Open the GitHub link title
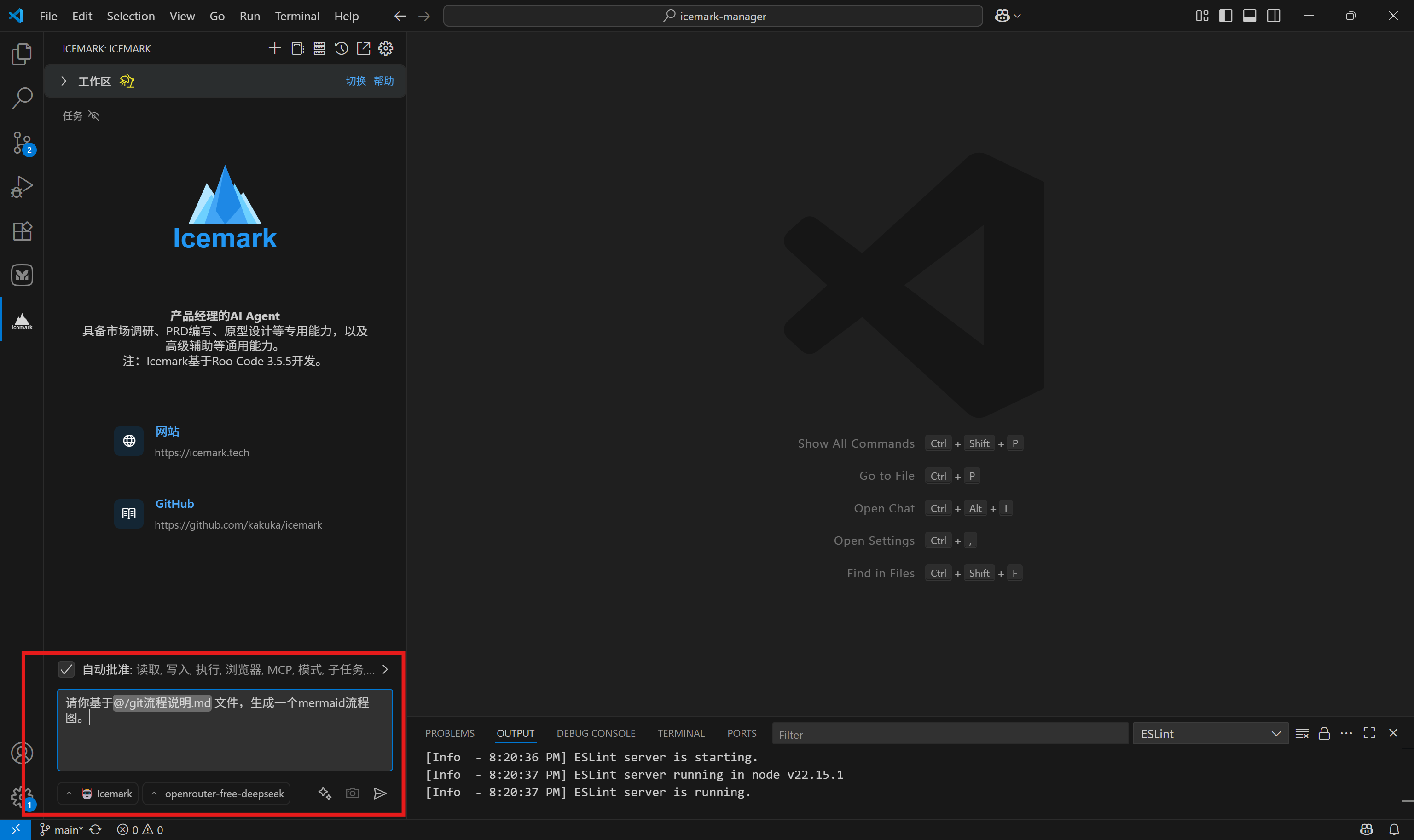This screenshot has height=840, width=1414. point(174,504)
